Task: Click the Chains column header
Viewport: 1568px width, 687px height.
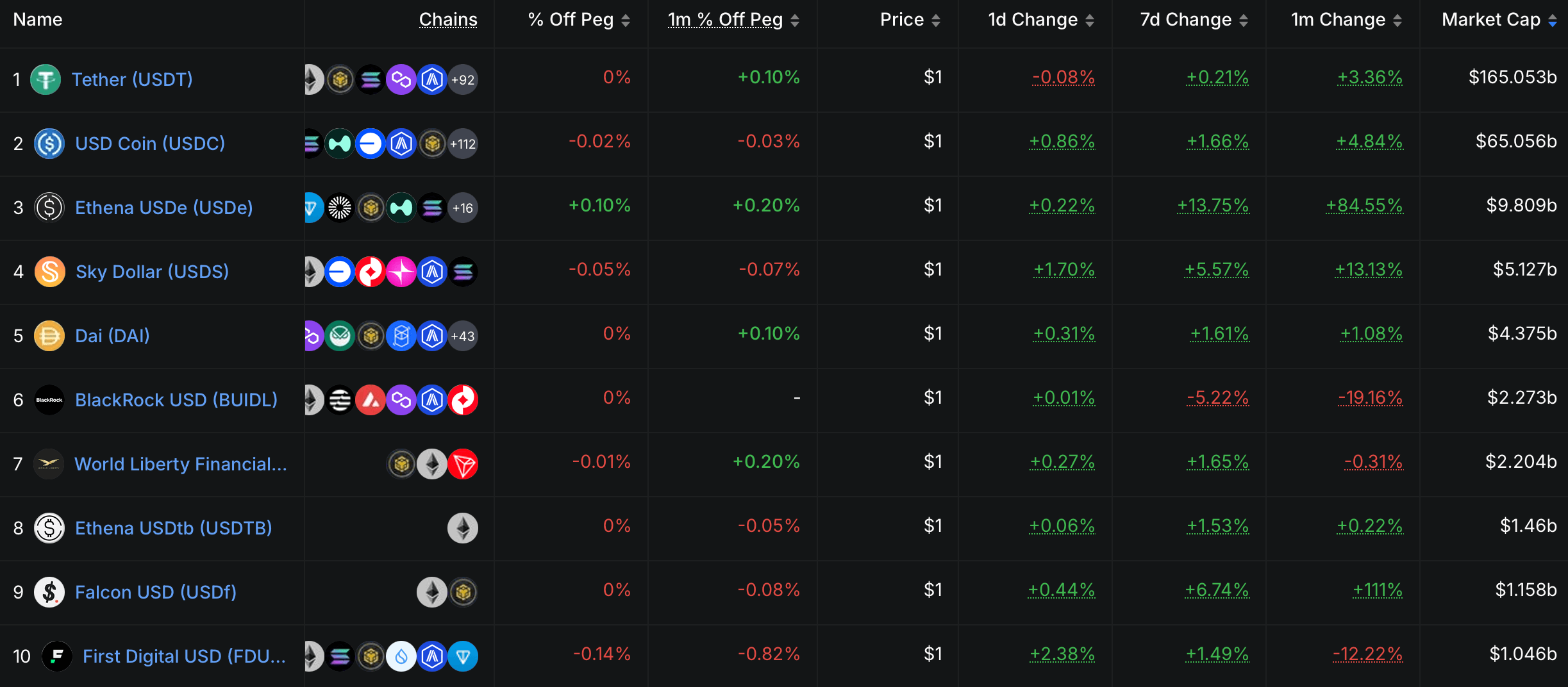Action: click(448, 20)
